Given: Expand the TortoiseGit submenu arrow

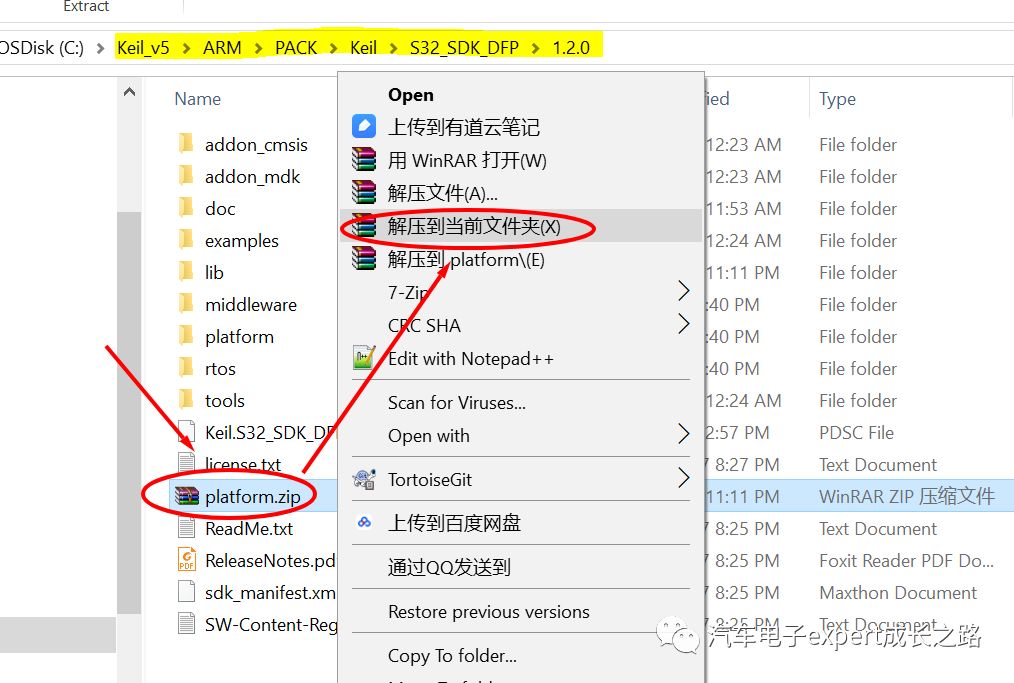Looking at the screenshot, I should (x=684, y=478).
